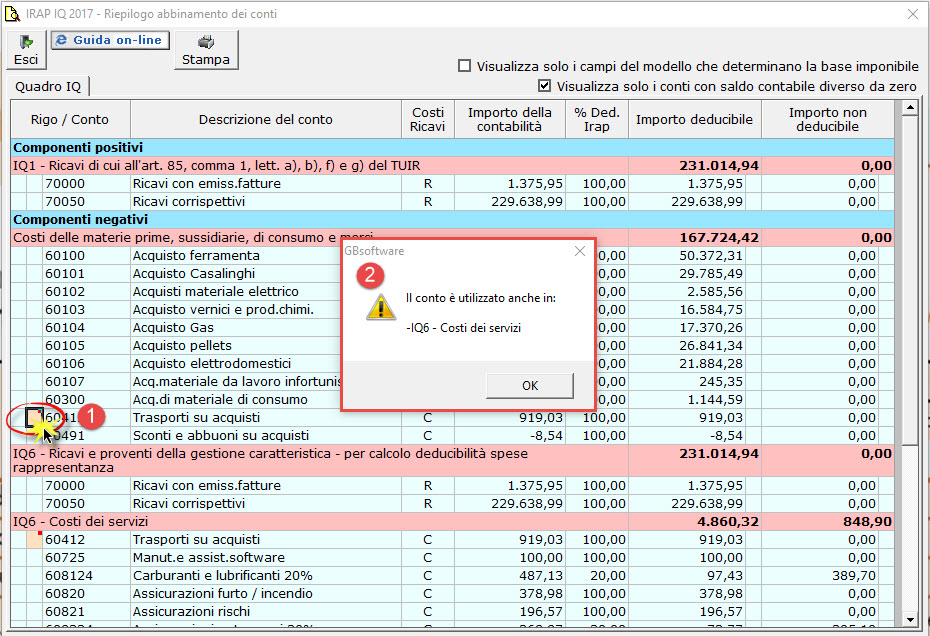This screenshot has width=930, height=636.
Task: Click the non-deductible amount 389,70
Action: coord(853,575)
